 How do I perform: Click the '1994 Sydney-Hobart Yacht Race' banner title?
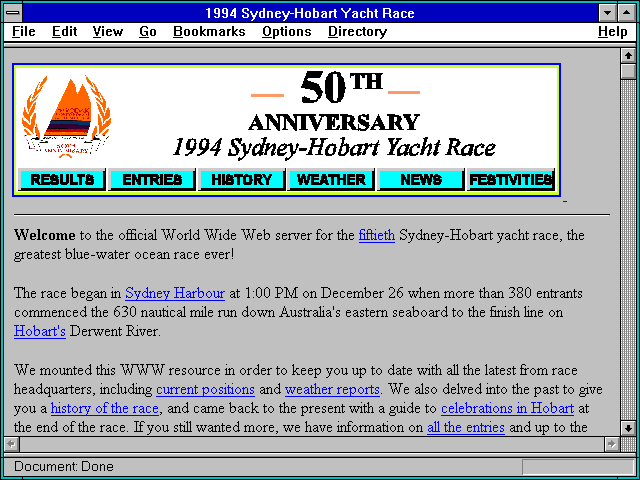pyautogui.click(x=334, y=148)
